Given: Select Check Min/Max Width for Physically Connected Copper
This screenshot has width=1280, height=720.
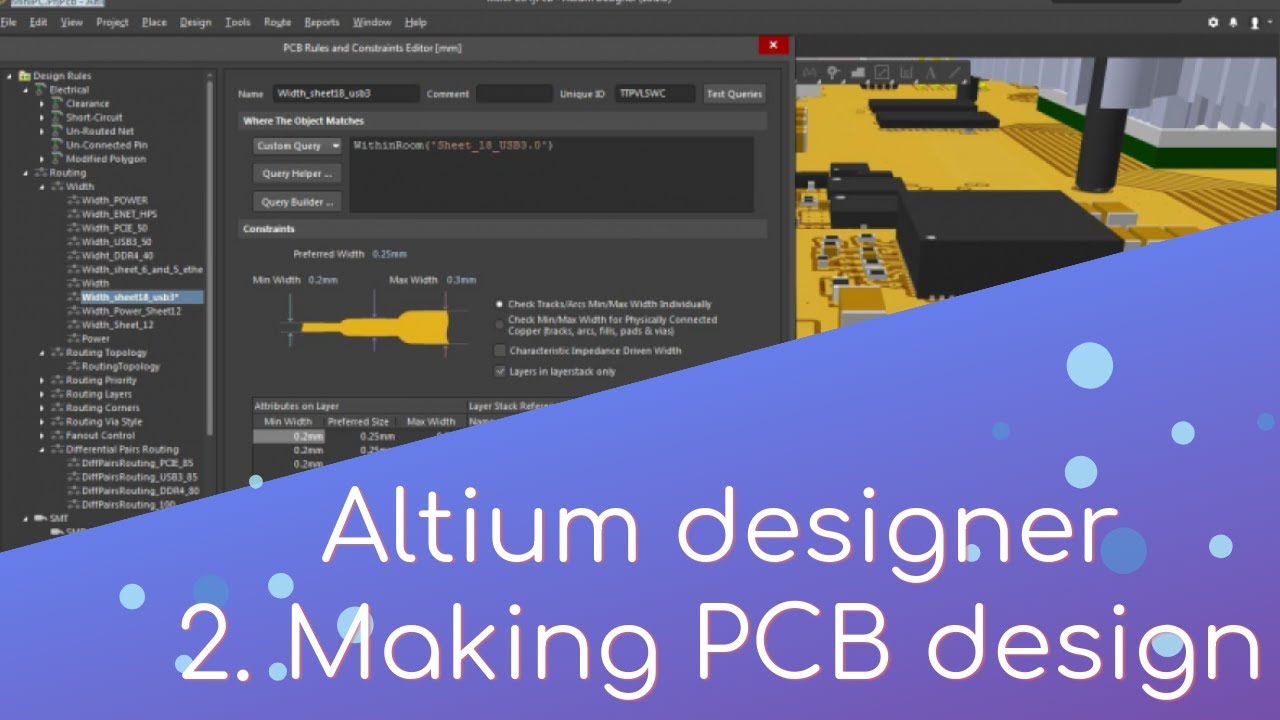Looking at the screenshot, I should [x=500, y=324].
